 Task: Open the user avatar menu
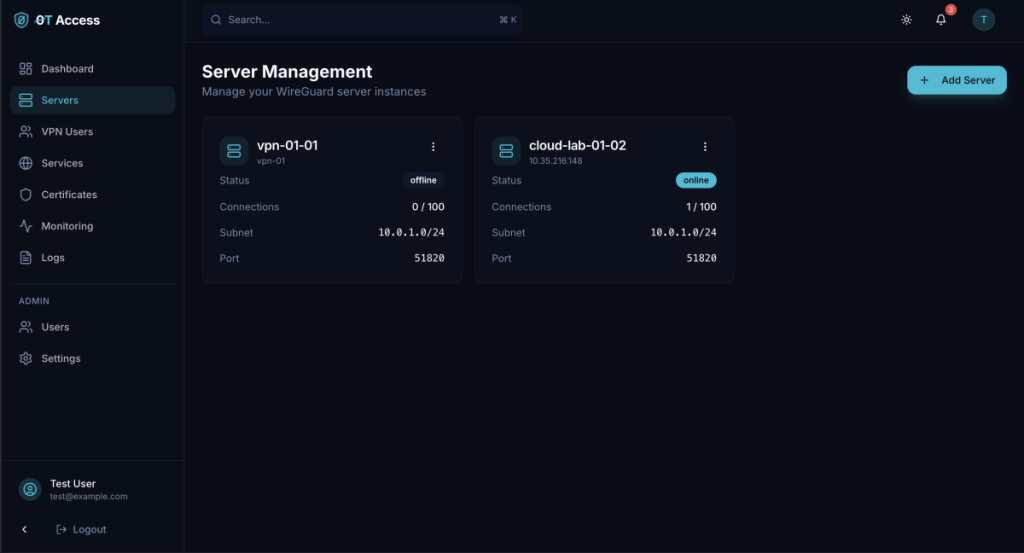[x=983, y=20]
